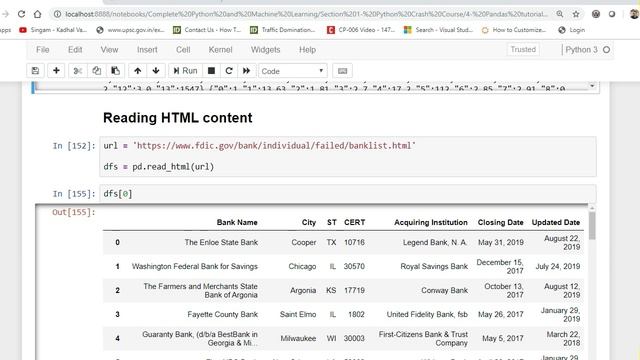Select The Enloe State Bank cell
Screen dimensions: 640x360
[221, 242]
